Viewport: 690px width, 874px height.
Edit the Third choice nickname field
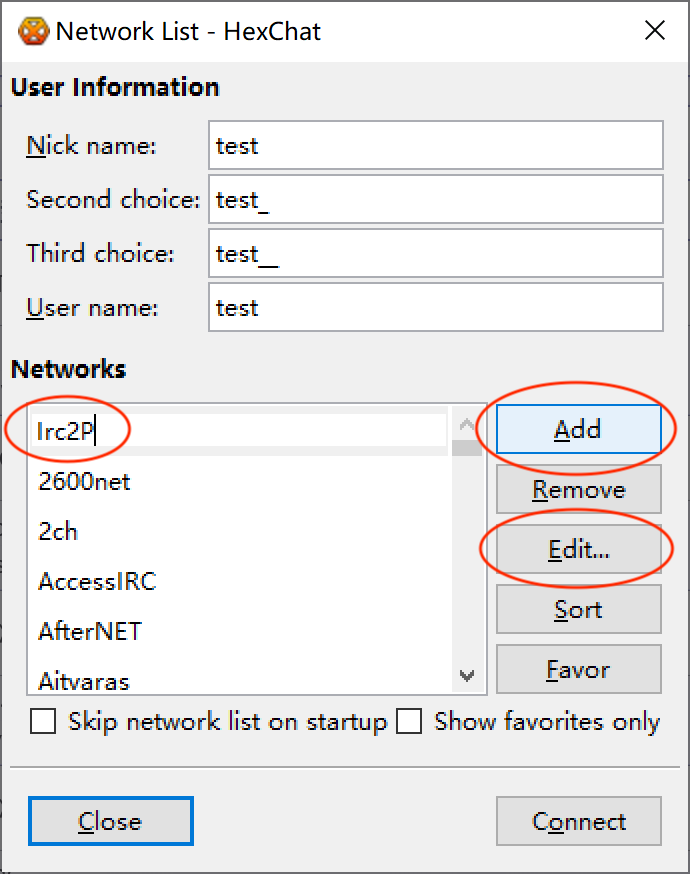[x=435, y=254]
